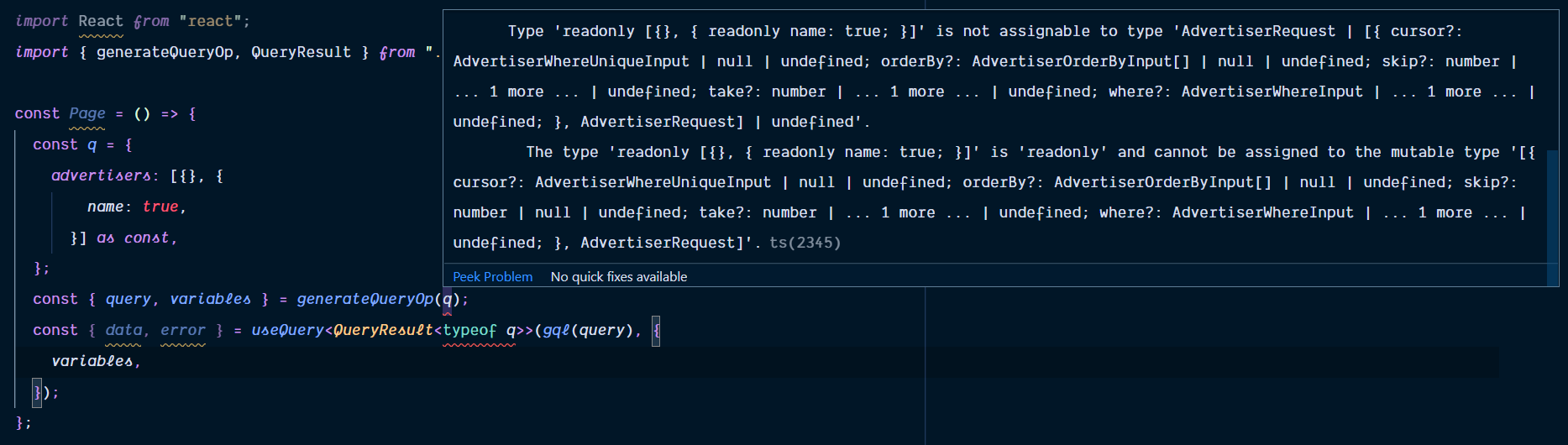Screen dimensions: 1568x445
Task: Click the generateQueryOp call on the query line
Action: 364,299
